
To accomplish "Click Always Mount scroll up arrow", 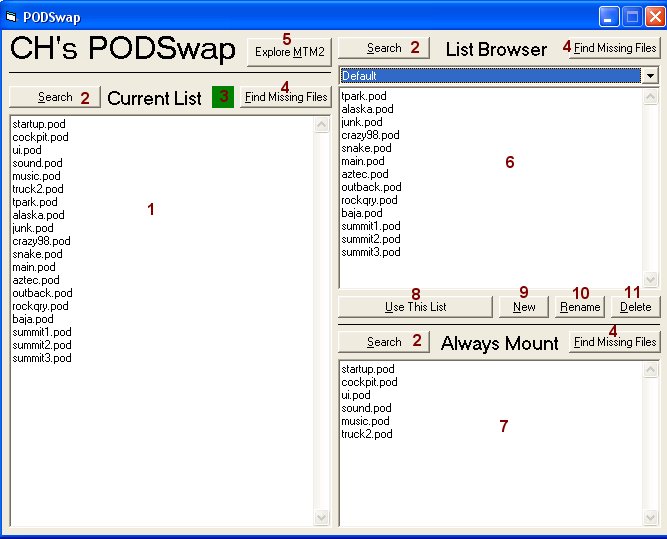I will [650, 370].
